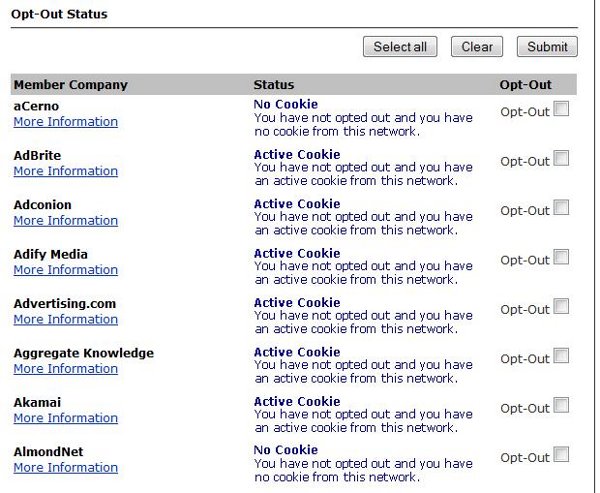This screenshot has height=493, width=600.
Task: Click Adconion's Active Cookie status
Action: (297, 204)
